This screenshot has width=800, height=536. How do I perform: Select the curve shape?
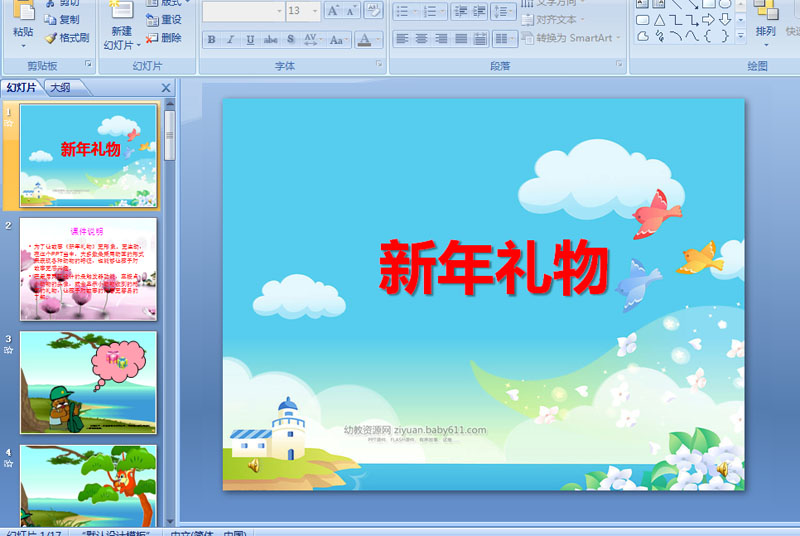click(x=692, y=36)
